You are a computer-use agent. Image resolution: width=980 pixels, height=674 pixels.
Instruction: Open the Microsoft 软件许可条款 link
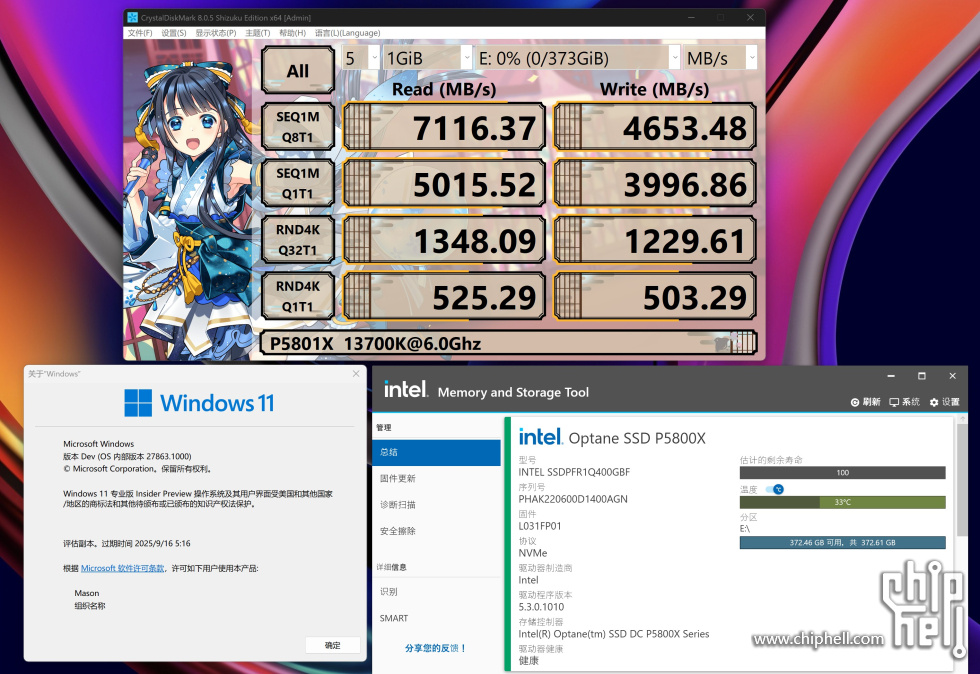(x=122, y=568)
